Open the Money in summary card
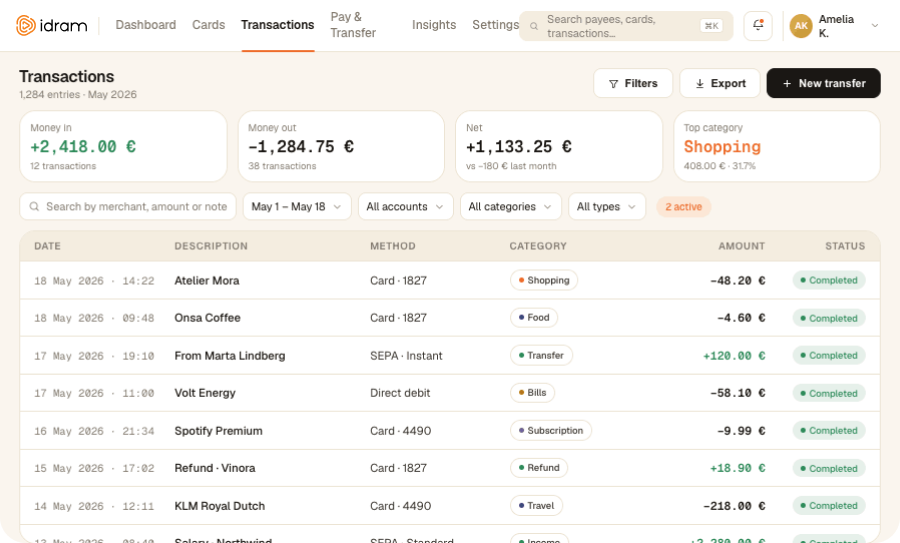Screen dimensions: 900x543 (123, 146)
